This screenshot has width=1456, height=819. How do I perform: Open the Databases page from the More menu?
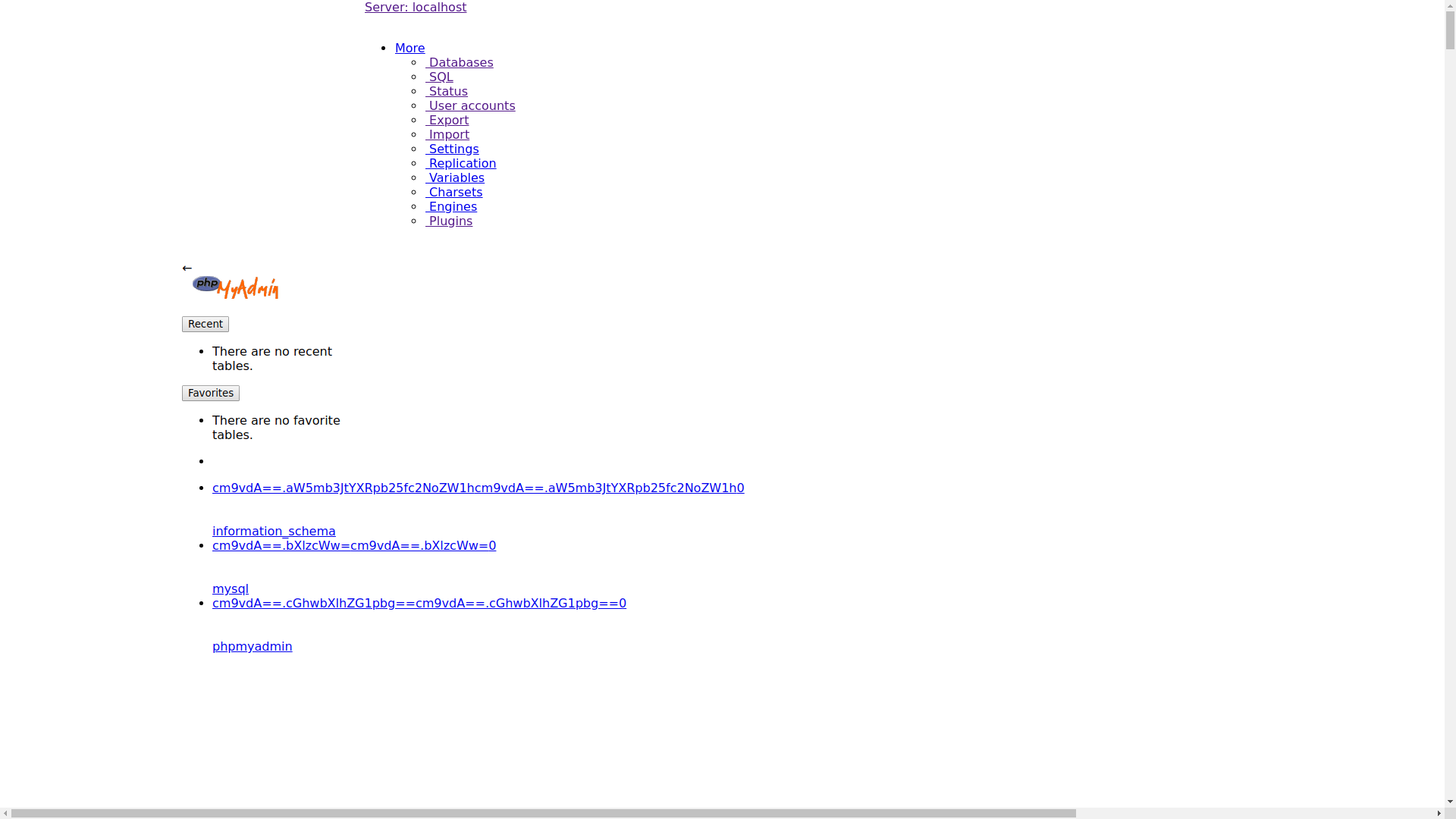point(460,62)
